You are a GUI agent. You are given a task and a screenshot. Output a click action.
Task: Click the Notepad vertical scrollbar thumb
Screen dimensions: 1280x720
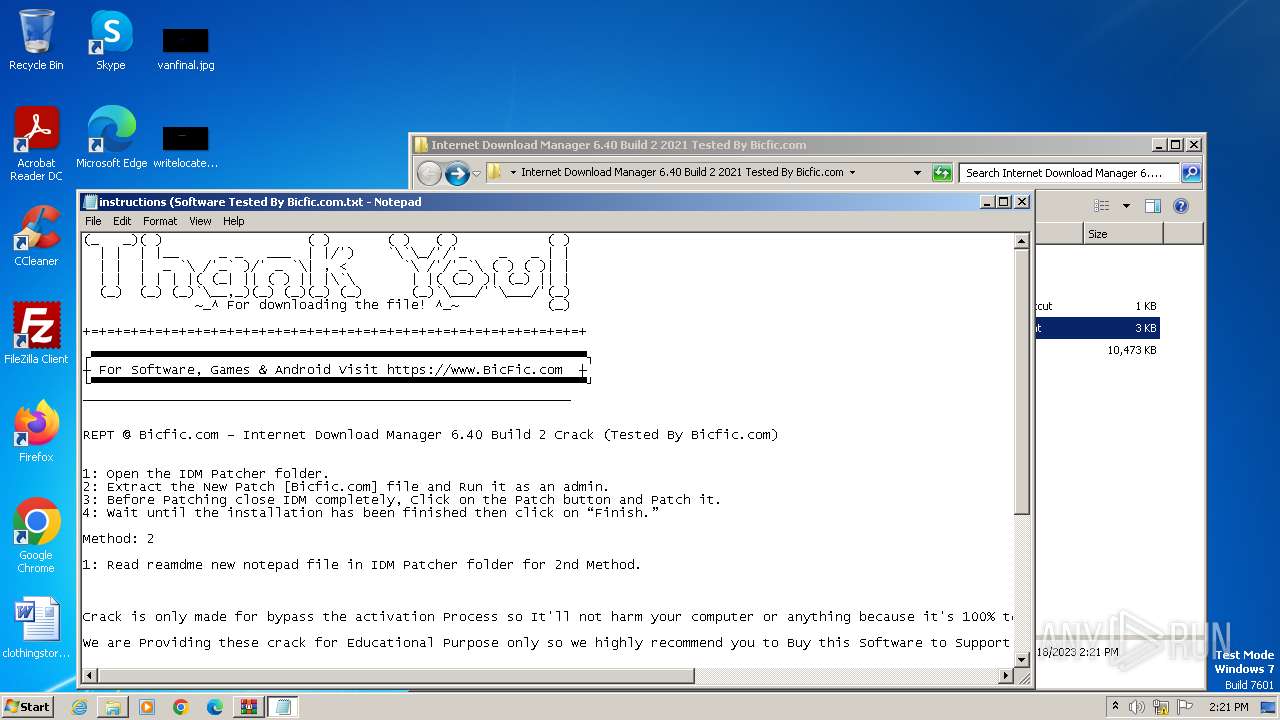[1022, 381]
